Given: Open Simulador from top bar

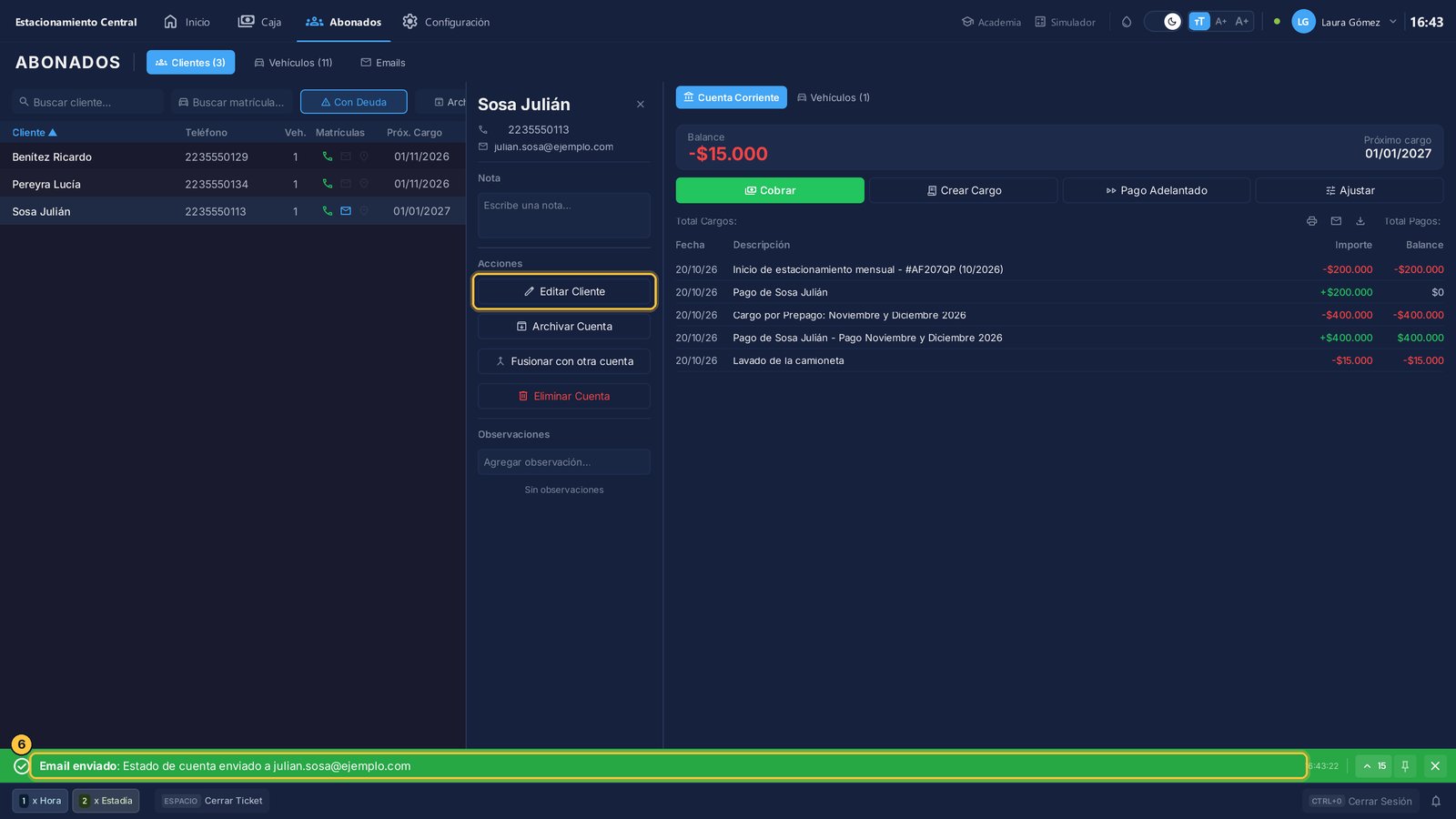Looking at the screenshot, I should [x=1065, y=22].
